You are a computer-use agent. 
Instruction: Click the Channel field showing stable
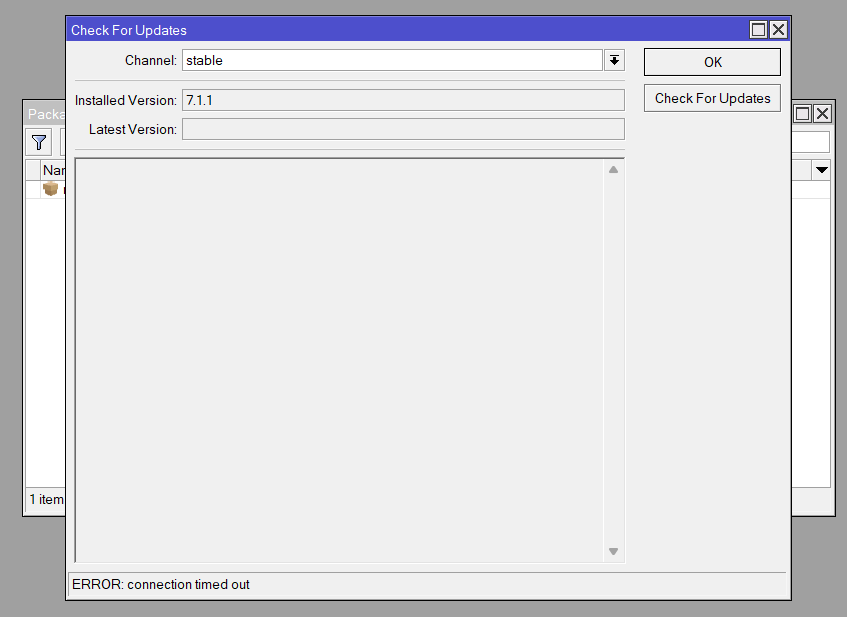coord(392,61)
